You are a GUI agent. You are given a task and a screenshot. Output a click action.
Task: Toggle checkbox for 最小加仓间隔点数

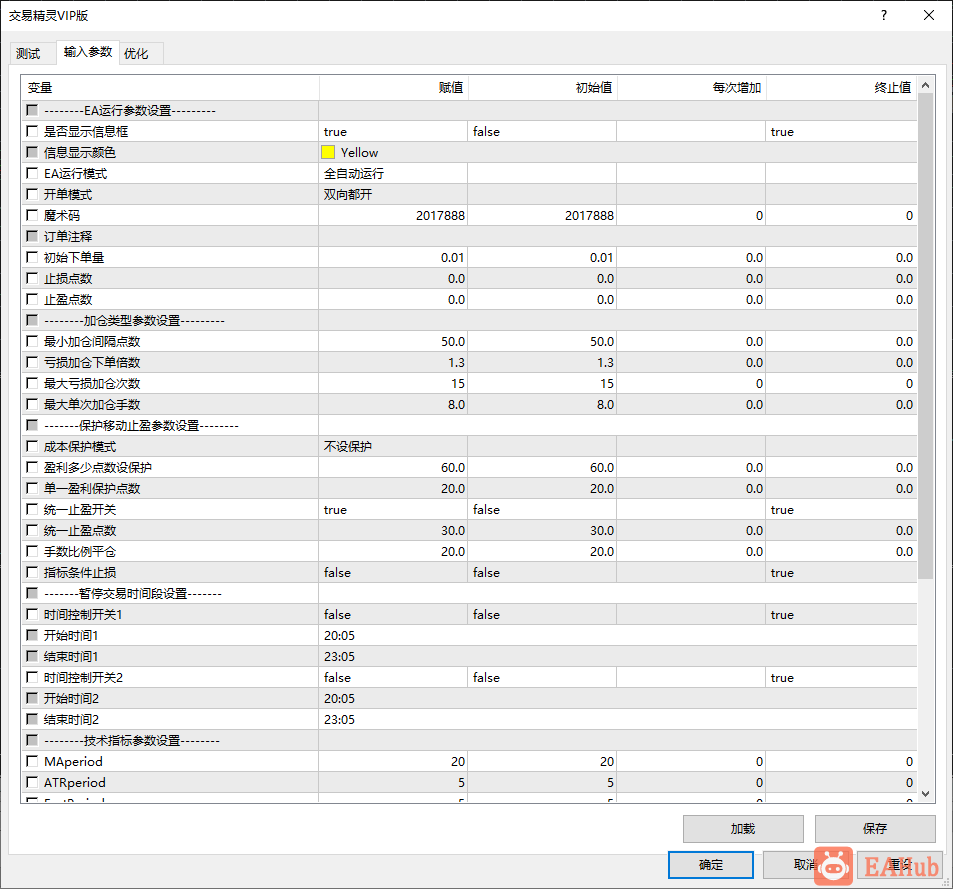(32, 341)
